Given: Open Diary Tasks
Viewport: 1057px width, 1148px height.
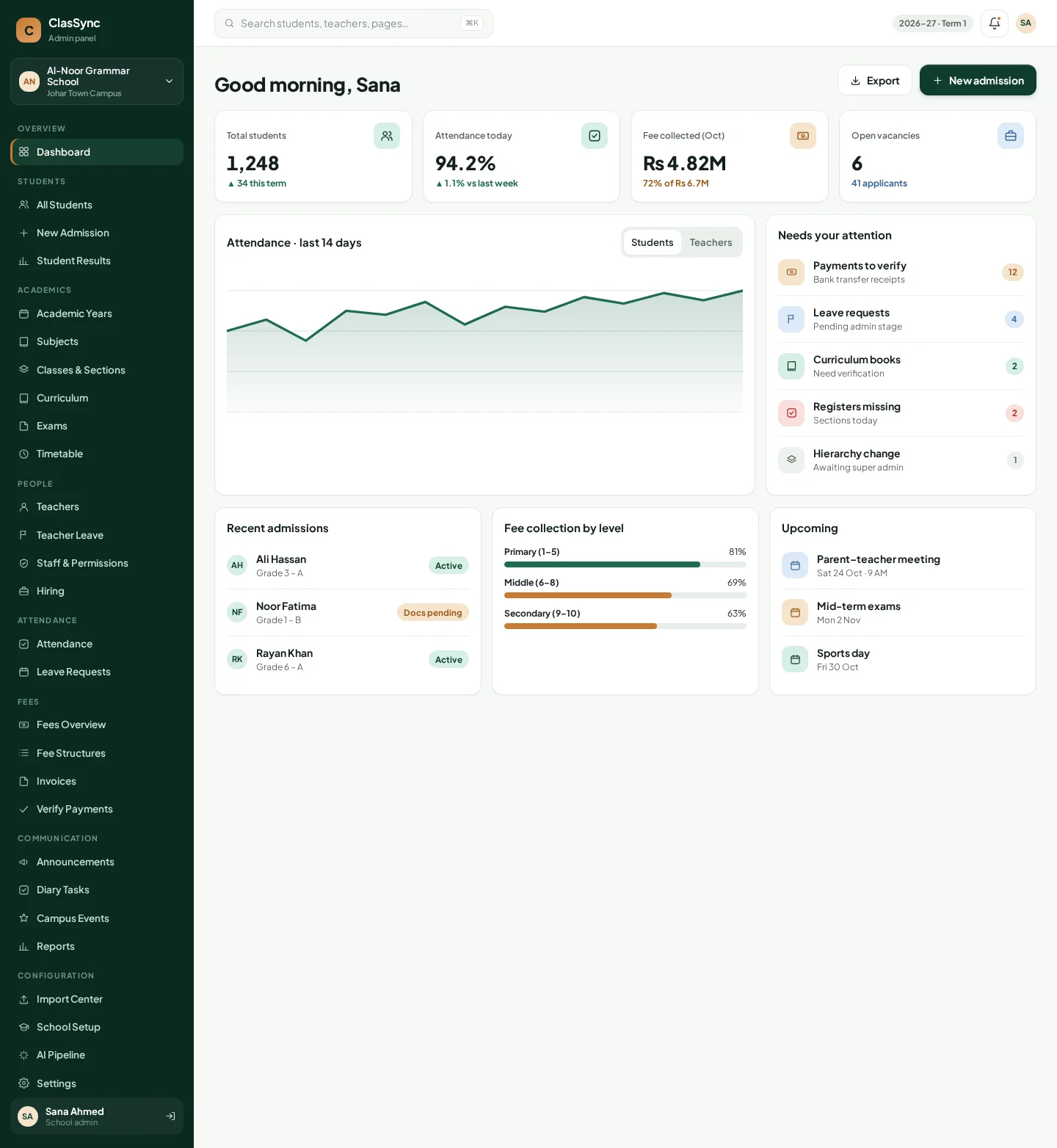Looking at the screenshot, I should click(97, 890).
